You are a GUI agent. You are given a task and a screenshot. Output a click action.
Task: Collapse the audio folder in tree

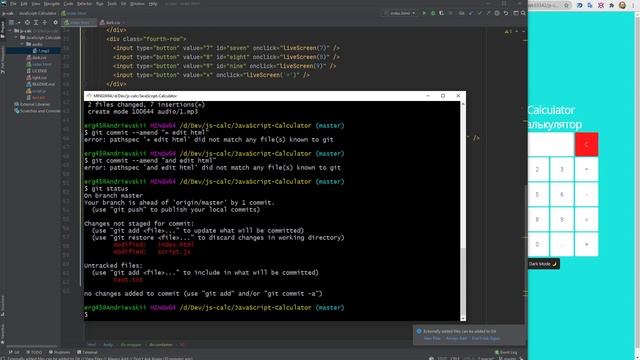[22, 44]
